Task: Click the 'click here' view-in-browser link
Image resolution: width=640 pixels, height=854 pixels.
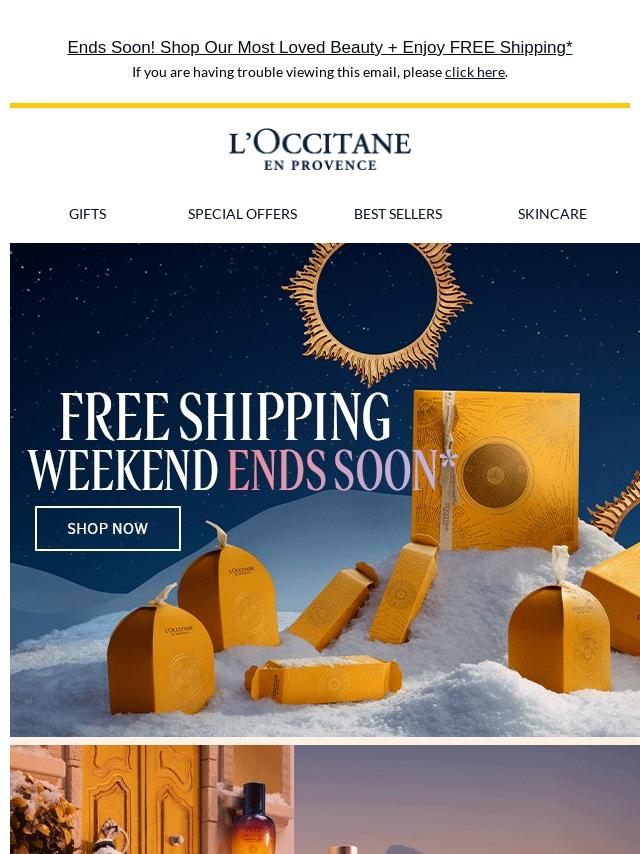Action: click(x=474, y=72)
